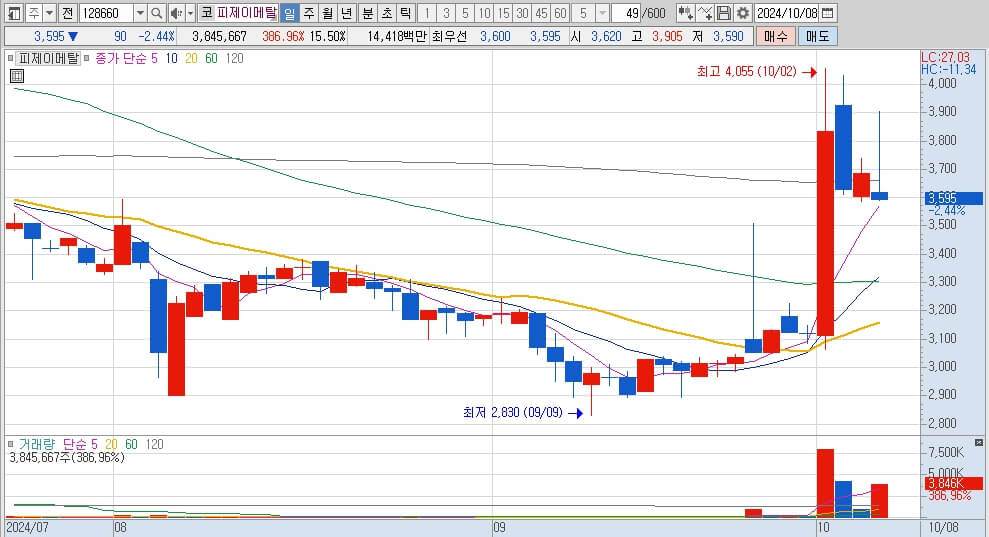Close the volume panel with small x icon
This screenshot has width=989, height=537.
(x=978, y=442)
